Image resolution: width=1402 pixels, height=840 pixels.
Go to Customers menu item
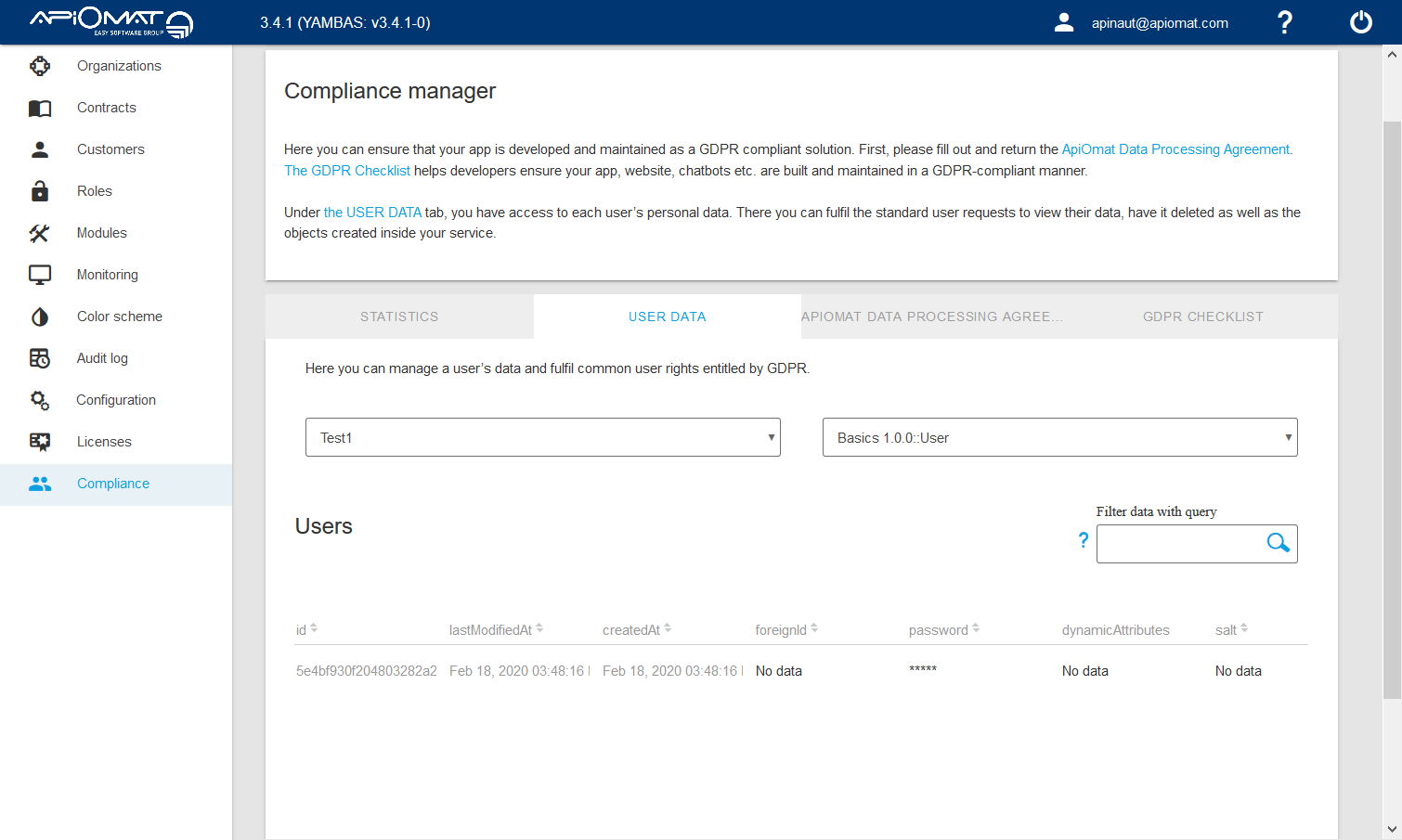pos(116,149)
